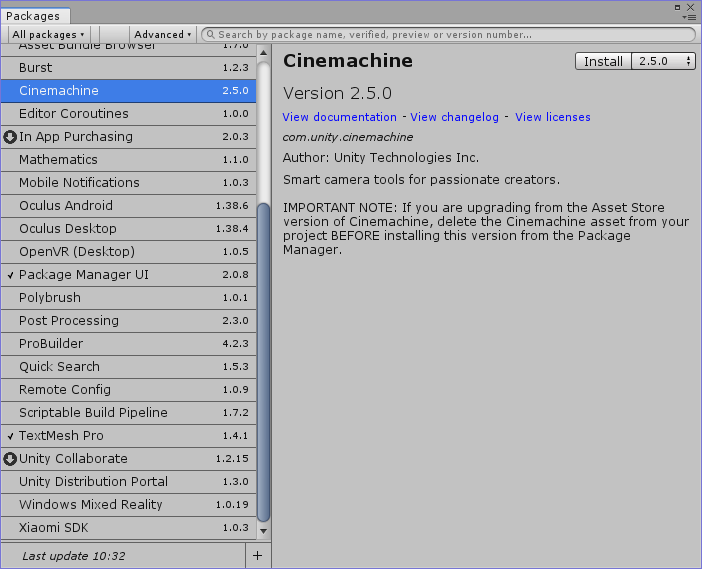
Task: Click the package list scroll down arrow
Action: pos(264,531)
